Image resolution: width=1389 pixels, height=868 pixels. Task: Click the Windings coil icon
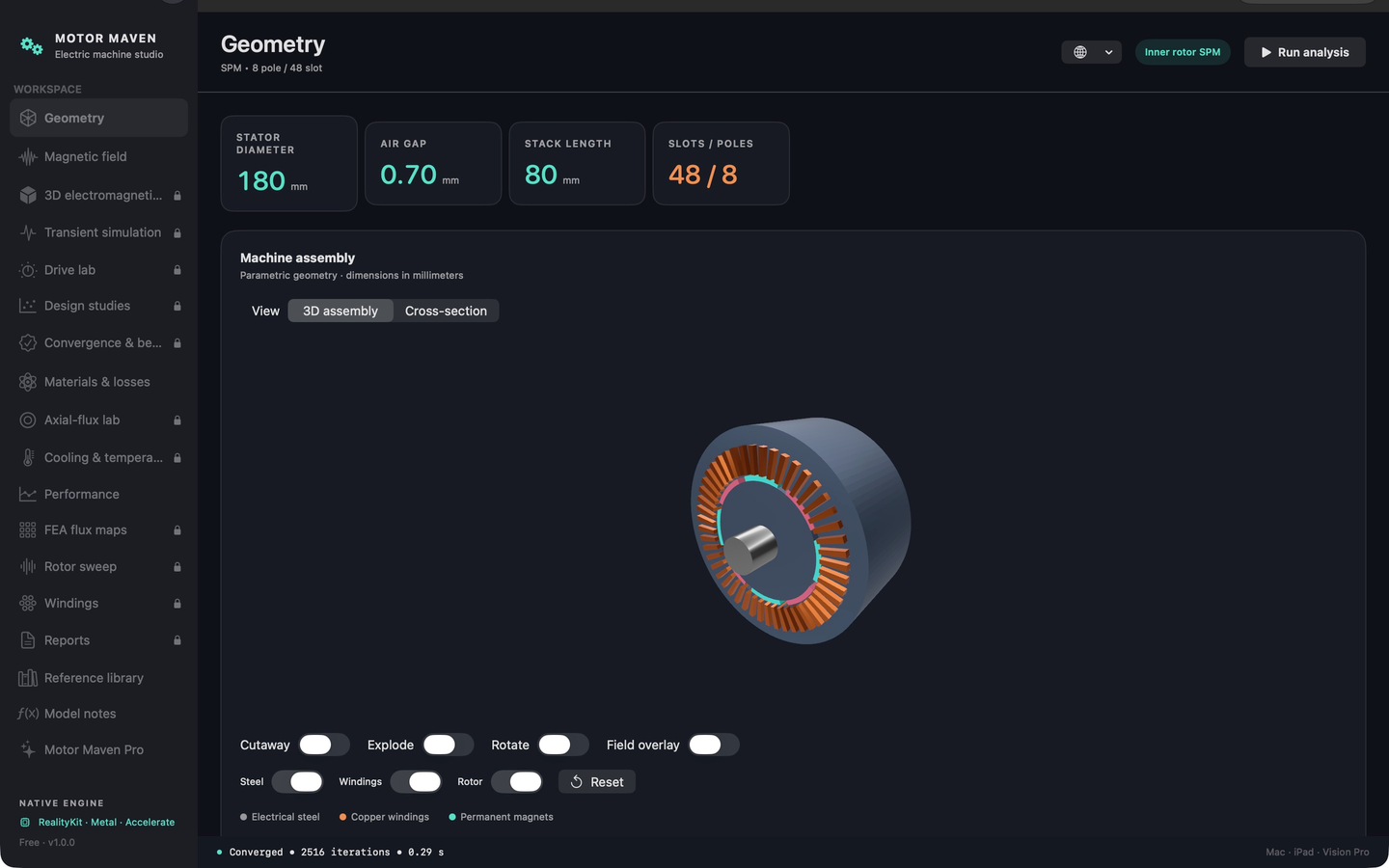[28, 603]
